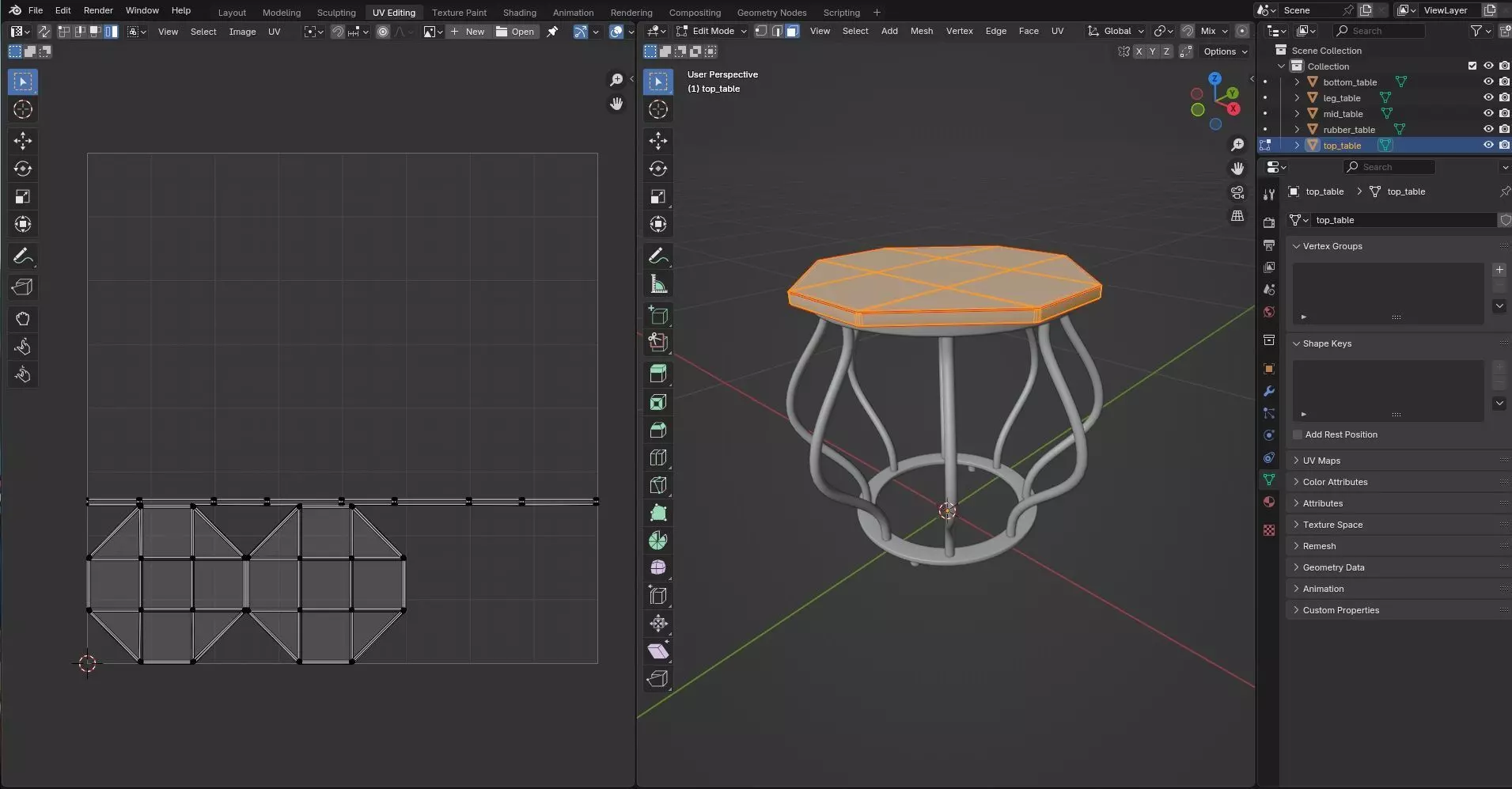Open the Edit Mode dropdown
The height and width of the screenshot is (789, 1512).
(711, 31)
